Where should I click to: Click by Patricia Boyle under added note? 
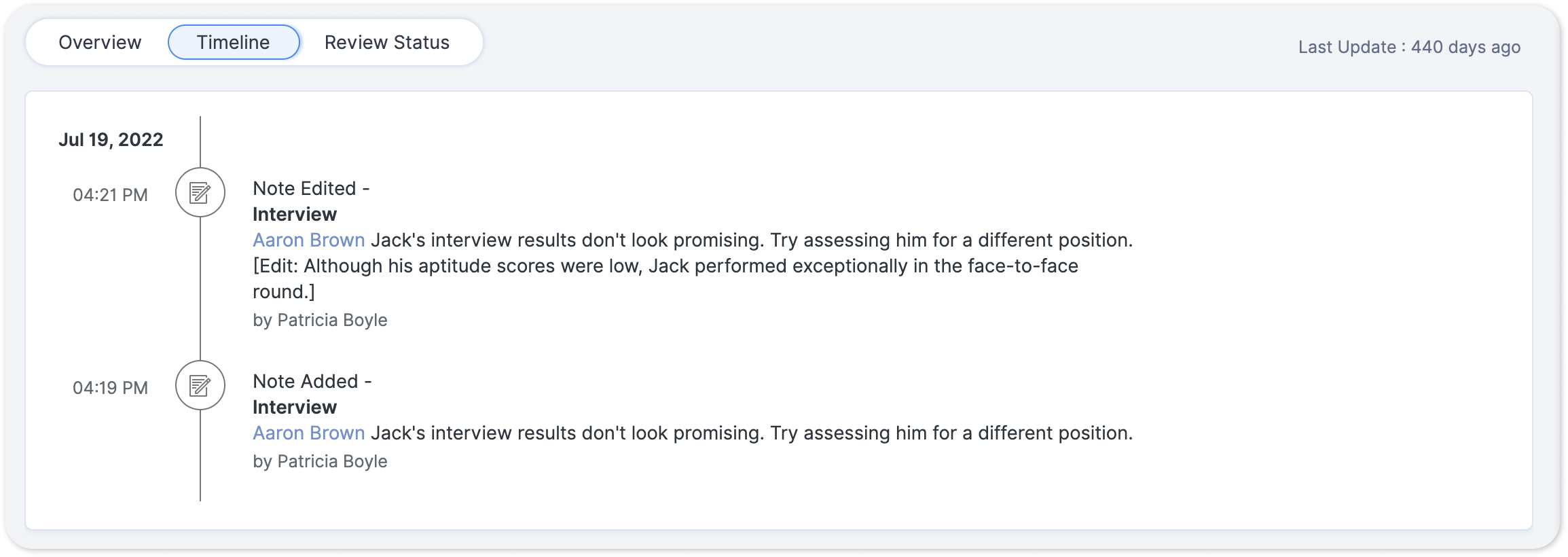click(x=319, y=462)
